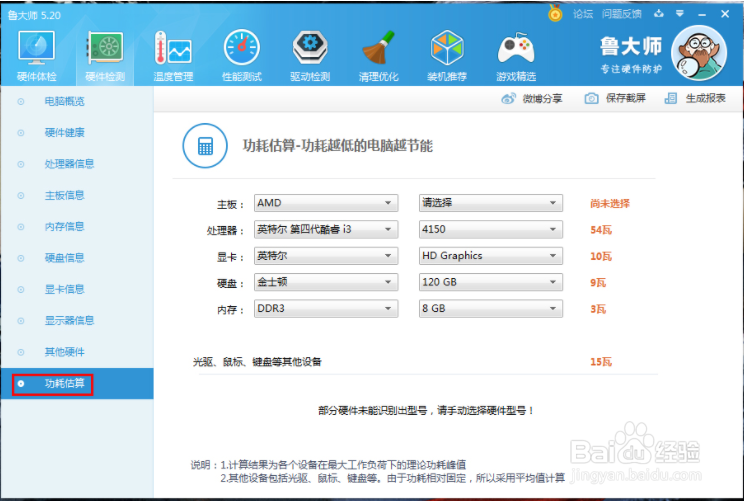This screenshot has width=744, height=501.
Task: Click memory power value 3瓦
Action: coord(598,309)
